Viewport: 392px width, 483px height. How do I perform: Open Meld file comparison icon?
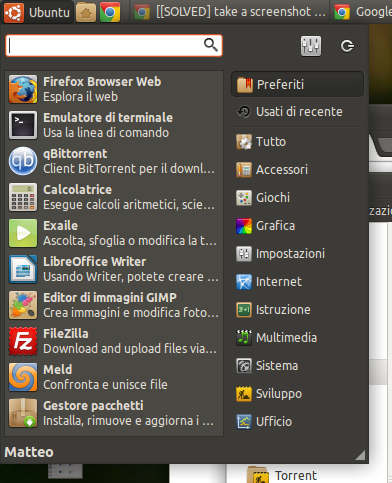(23, 377)
